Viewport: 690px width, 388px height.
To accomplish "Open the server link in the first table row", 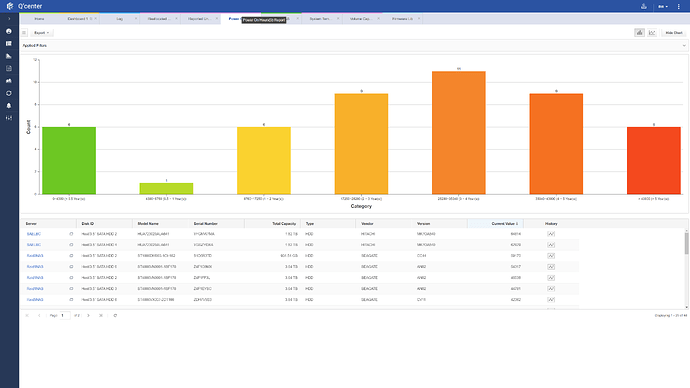I will point(34,234).
